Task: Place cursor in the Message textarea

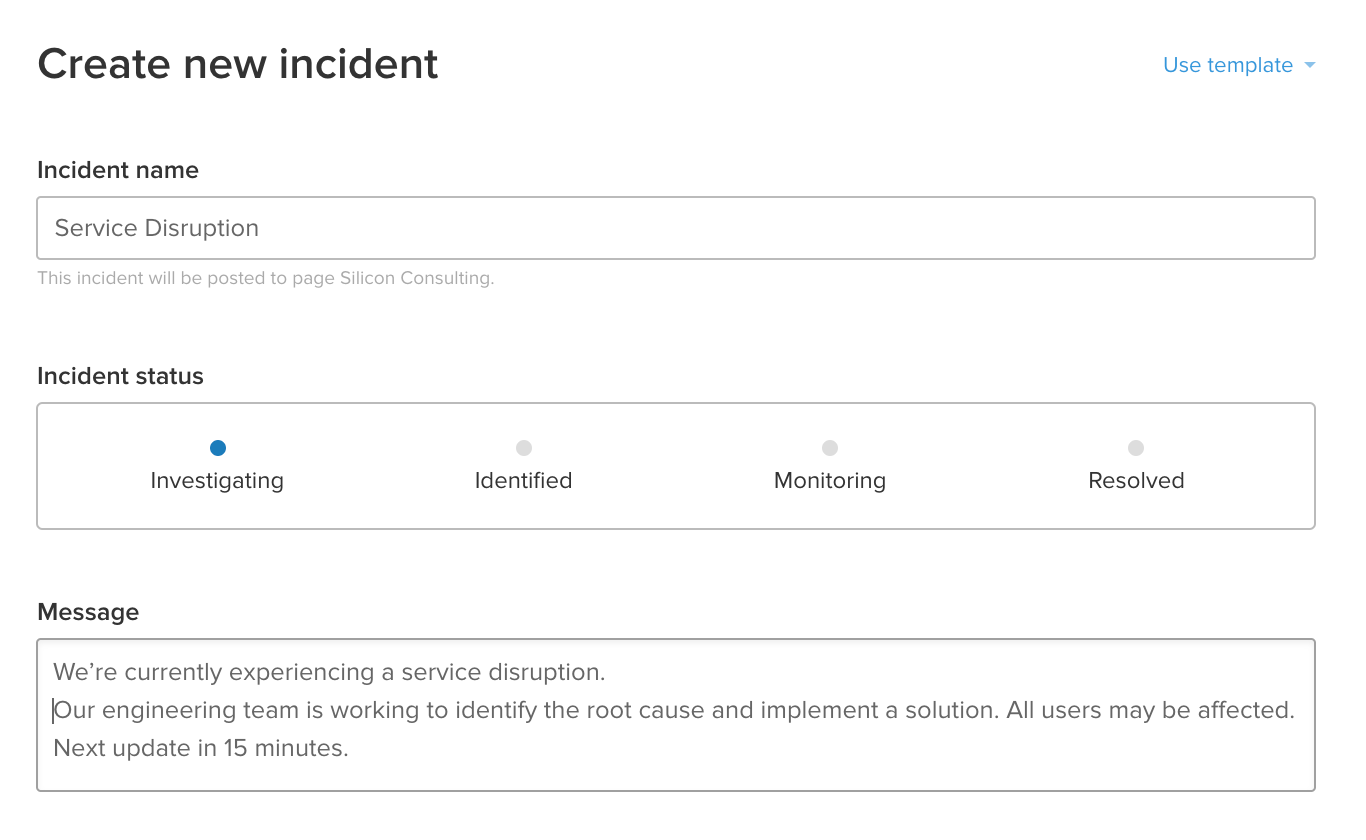Action: tap(676, 712)
